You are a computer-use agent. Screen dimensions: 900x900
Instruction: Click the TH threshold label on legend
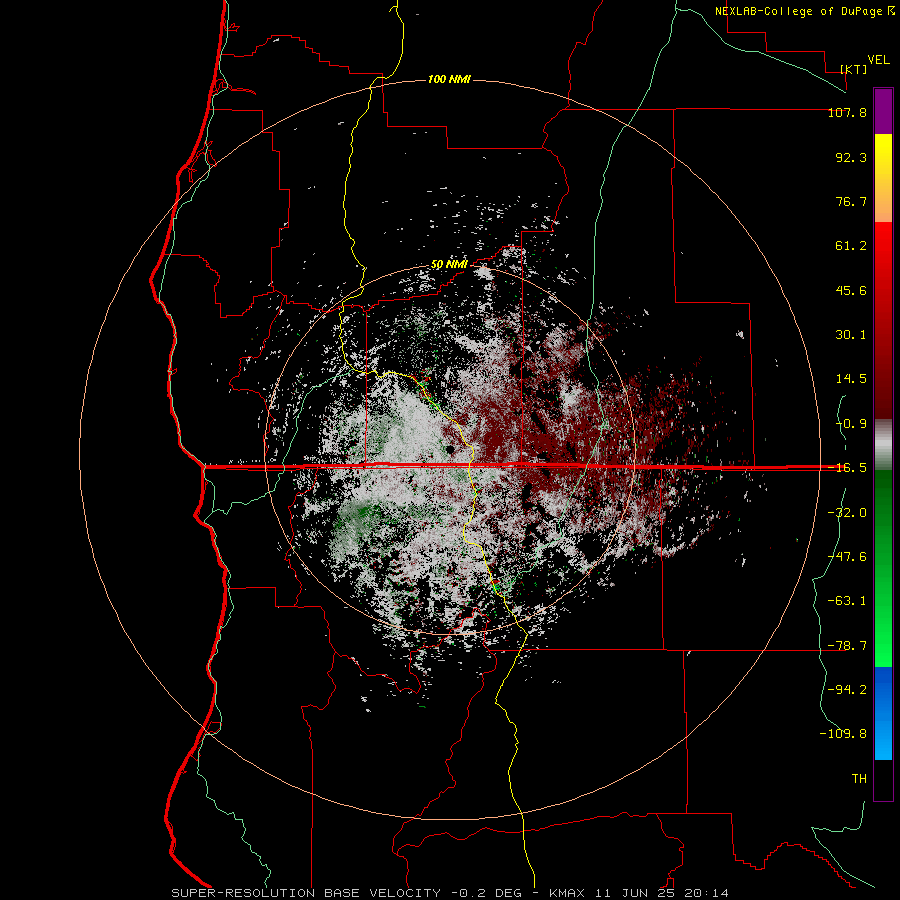pyautogui.click(x=859, y=779)
